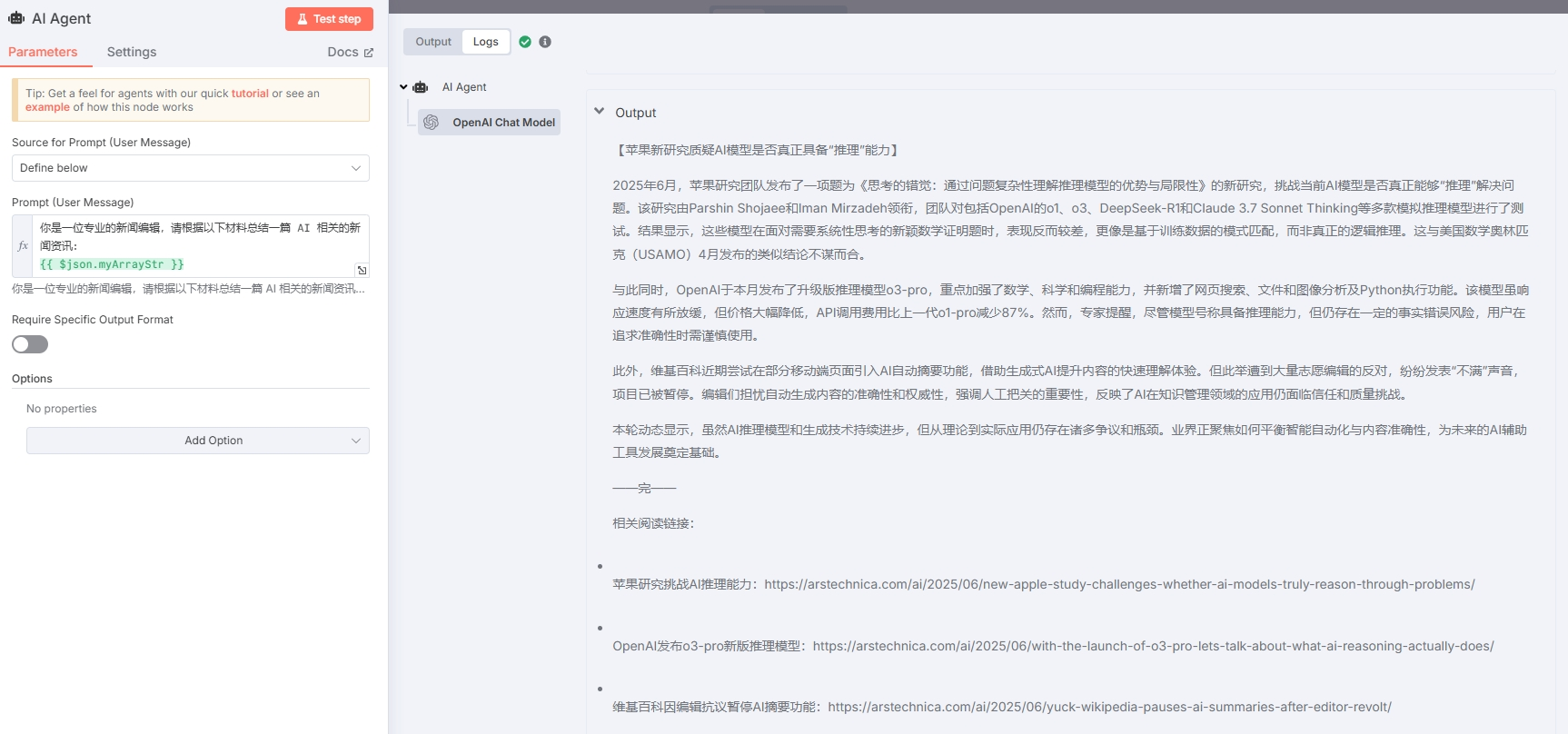Click the 相关阅读链接 text
This screenshot has width=1568, height=734.
(x=653, y=523)
